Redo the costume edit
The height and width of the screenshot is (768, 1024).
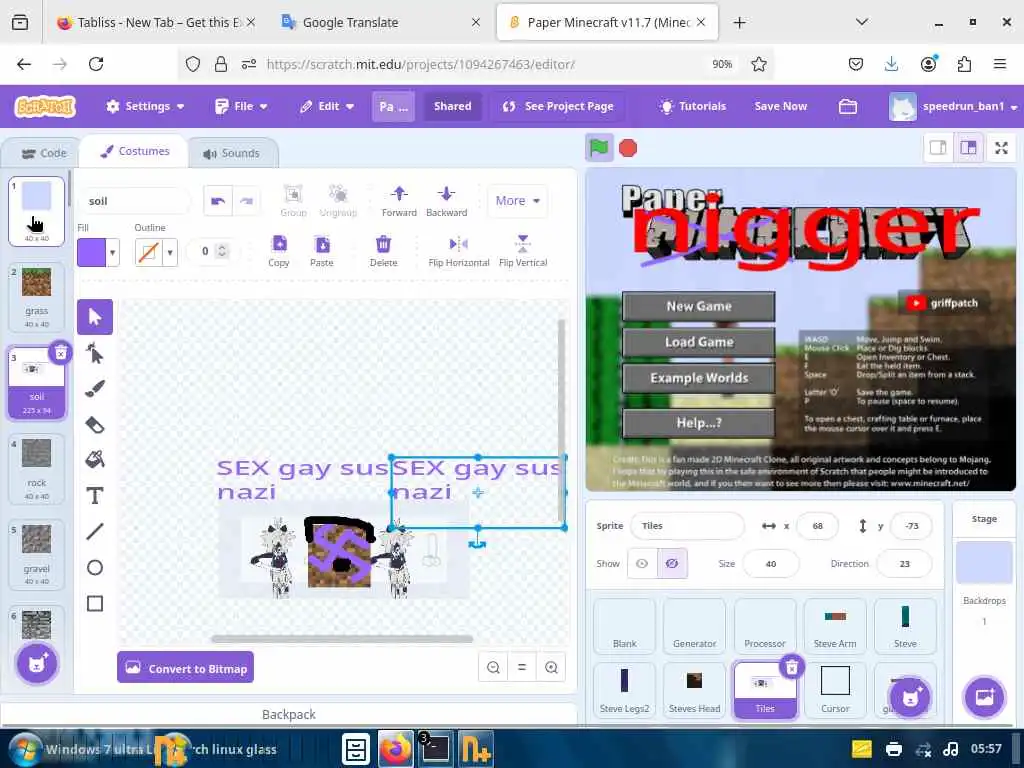(246, 201)
